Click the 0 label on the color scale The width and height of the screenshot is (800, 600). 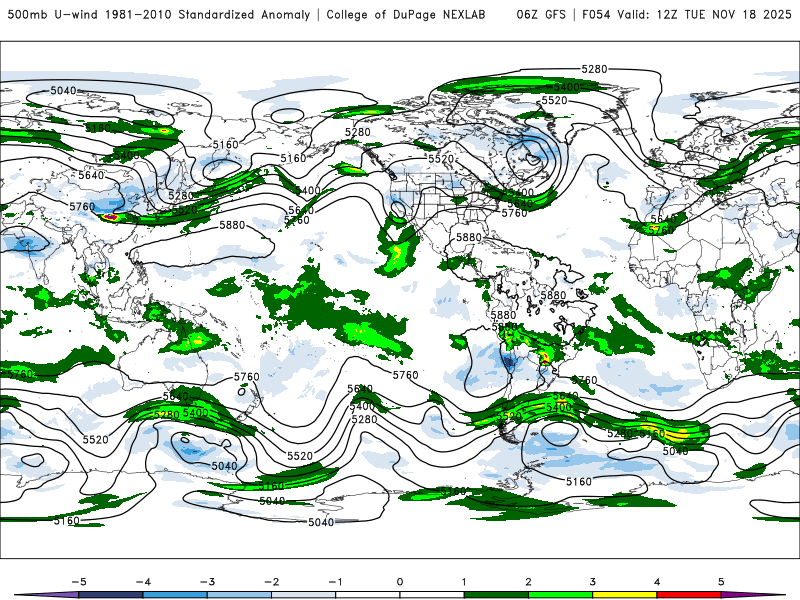[x=400, y=582]
